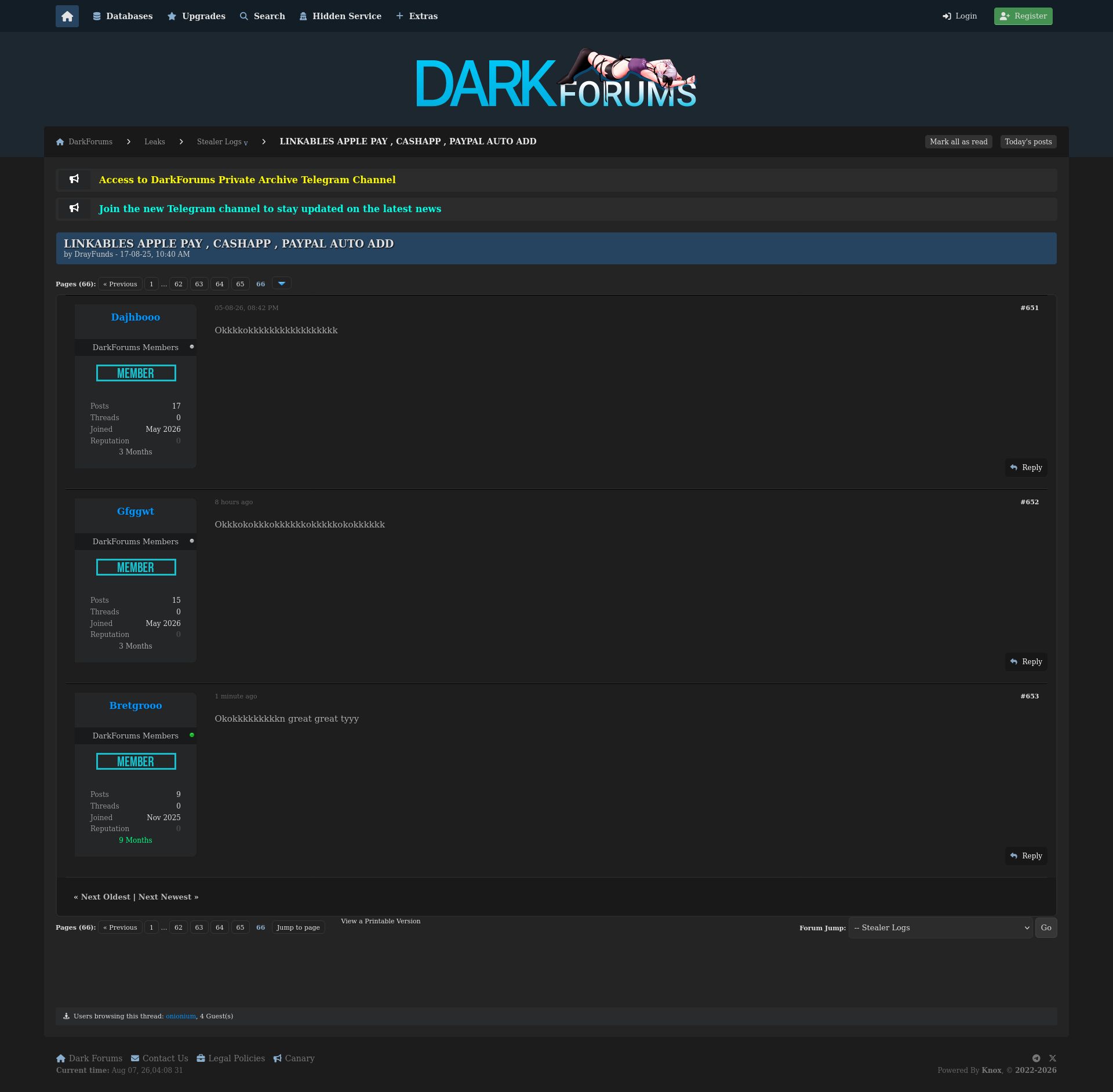
Task: Click the DarkForums logo banner
Action: 556,79
